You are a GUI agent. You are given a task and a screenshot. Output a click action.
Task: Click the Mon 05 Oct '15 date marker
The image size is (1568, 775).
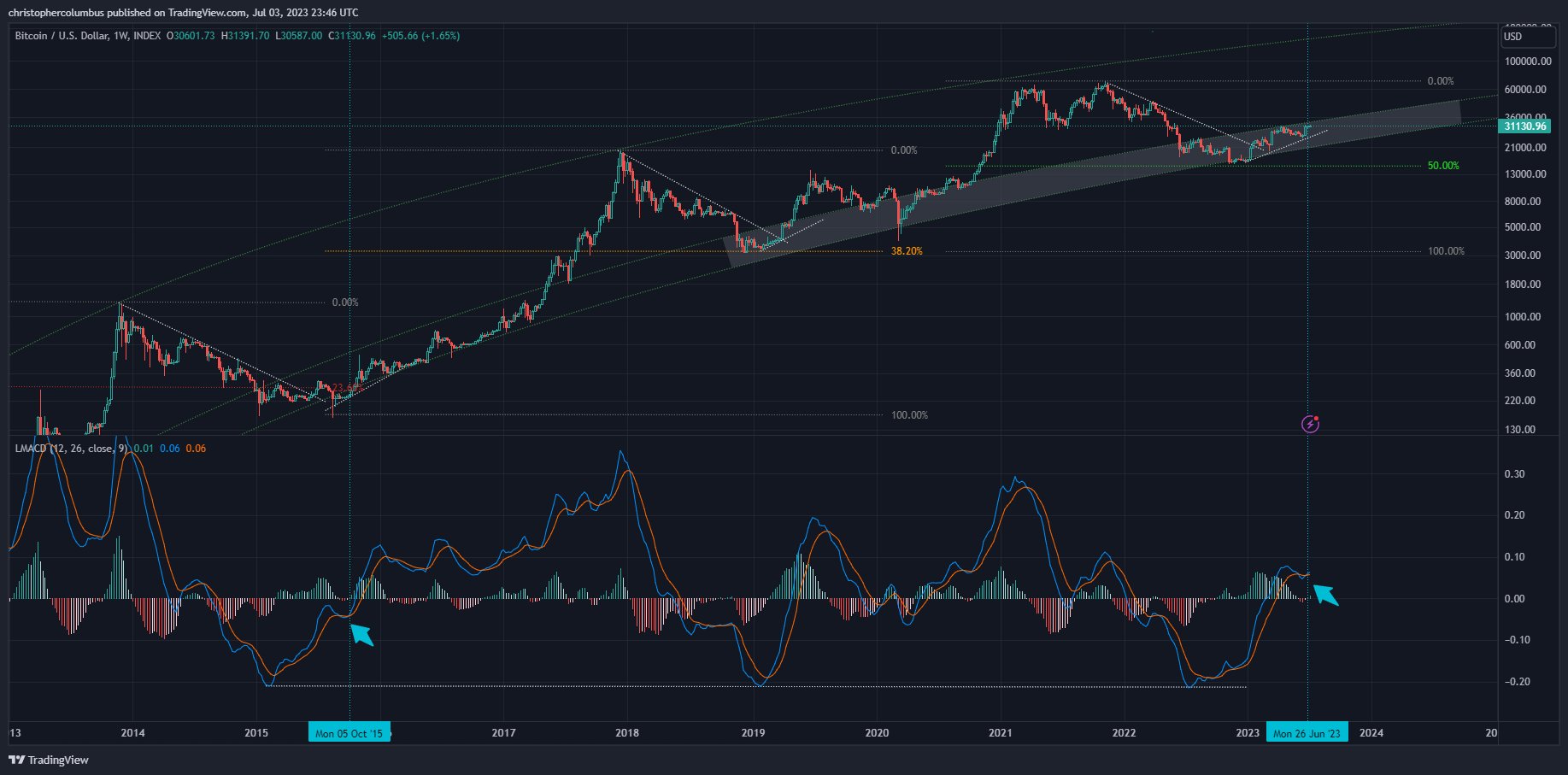[349, 733]
